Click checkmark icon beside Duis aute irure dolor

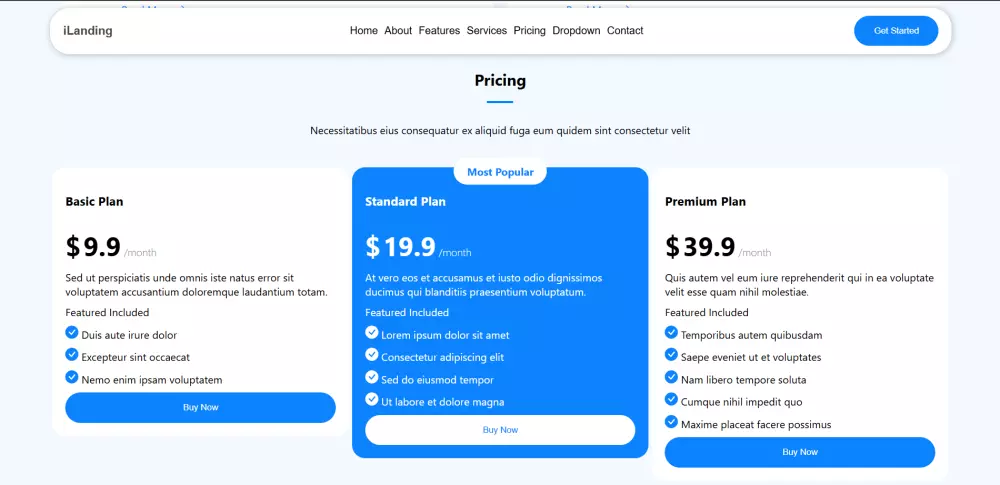pyautogui.click(x=72, y=333)
